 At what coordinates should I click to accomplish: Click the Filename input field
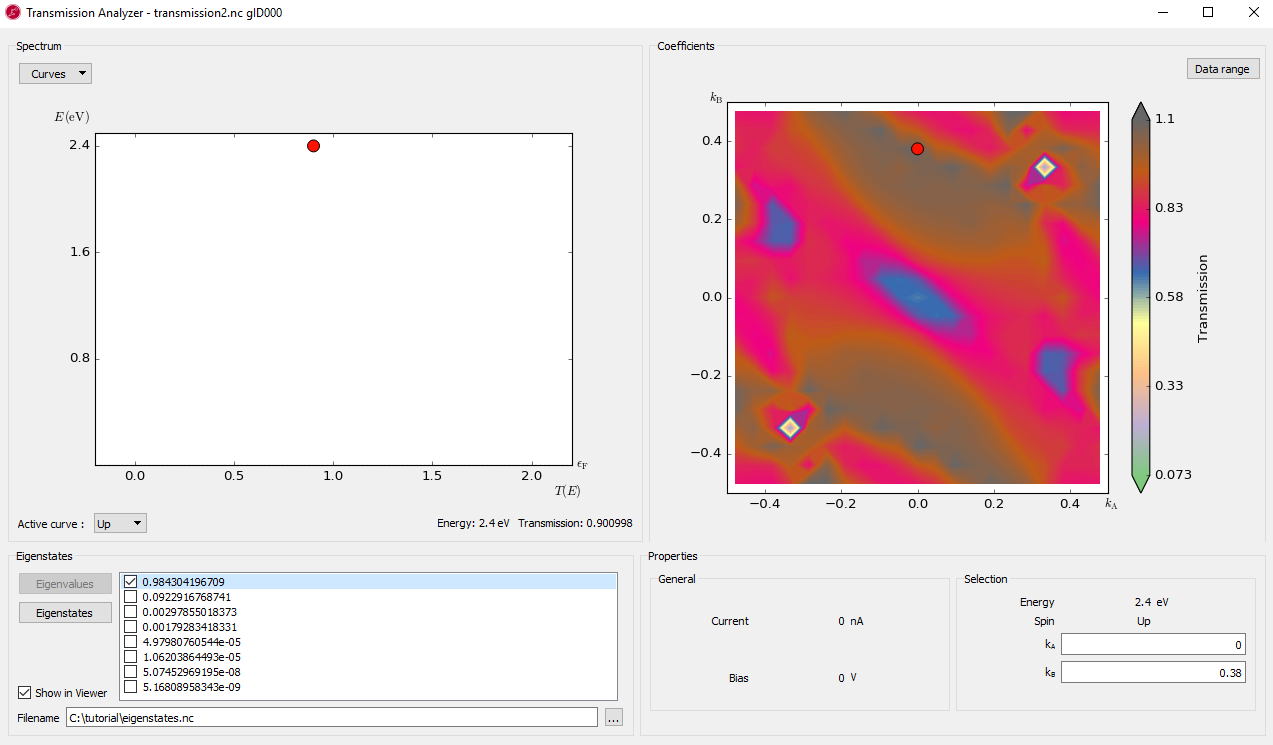332,717
